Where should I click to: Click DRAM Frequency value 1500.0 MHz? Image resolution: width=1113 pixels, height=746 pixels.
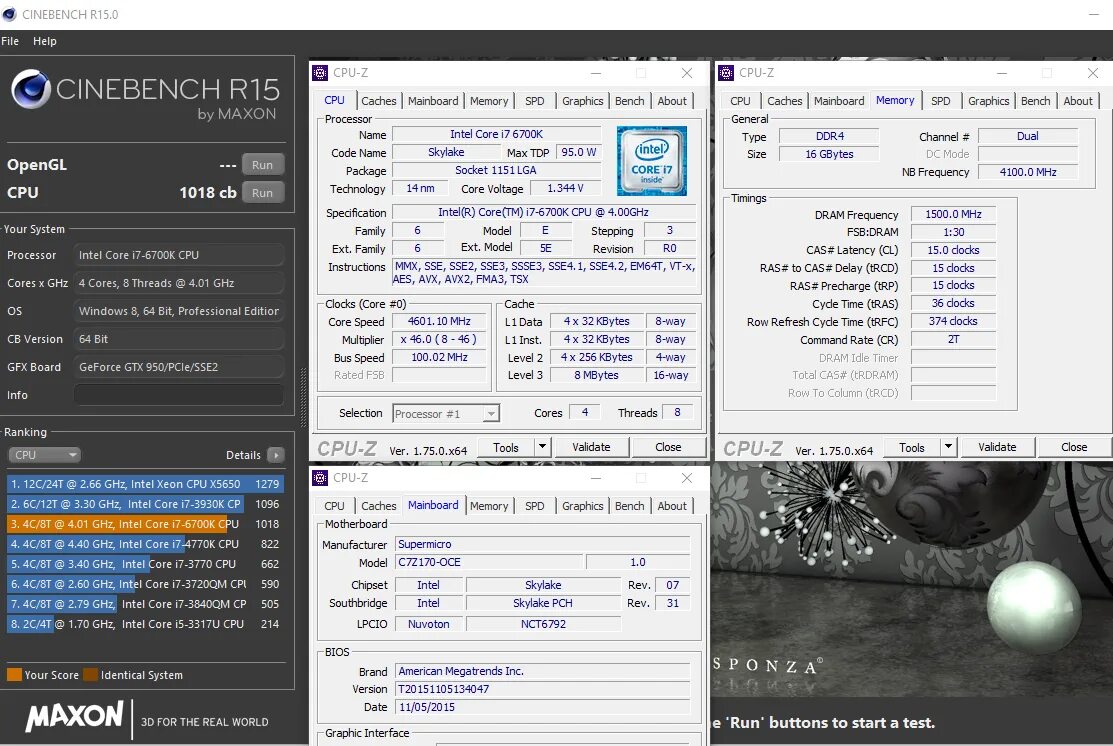click(x=953, y=214)
